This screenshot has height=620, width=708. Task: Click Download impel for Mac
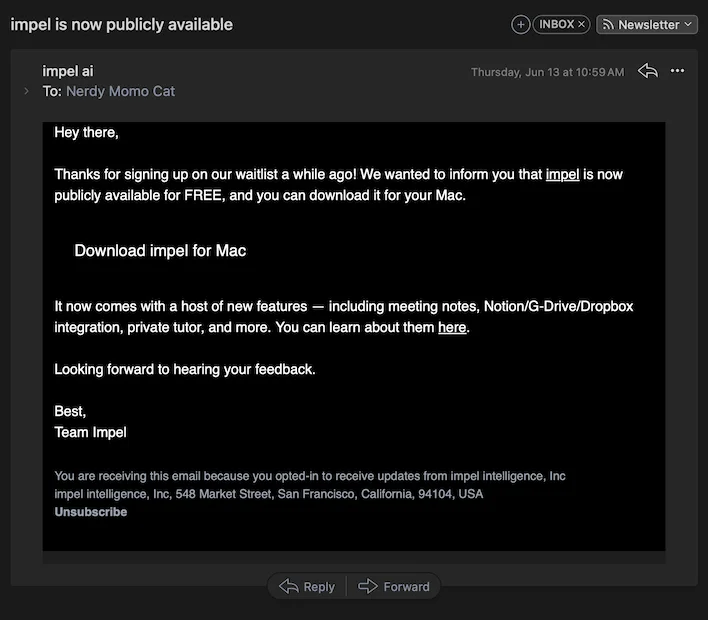point(160,251)
